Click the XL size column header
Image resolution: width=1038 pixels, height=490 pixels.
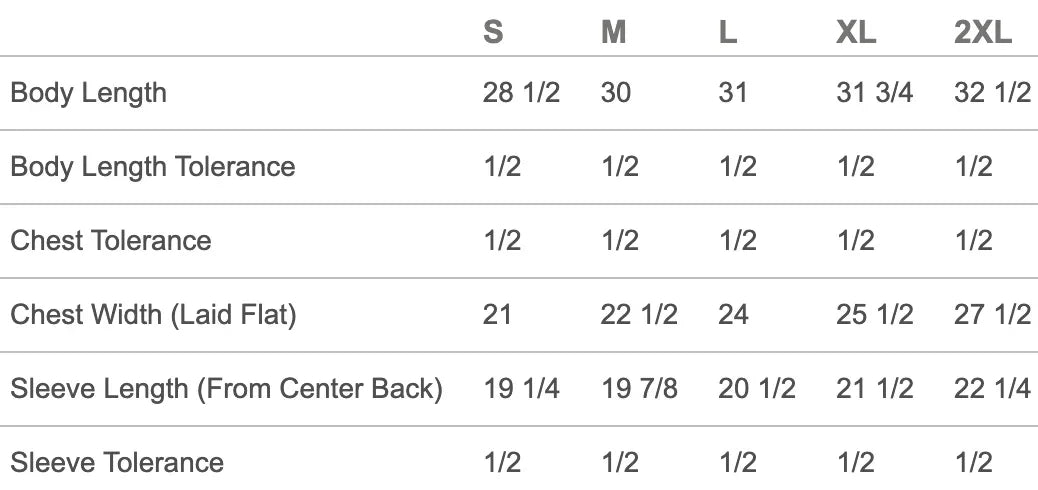coord(856,33)
